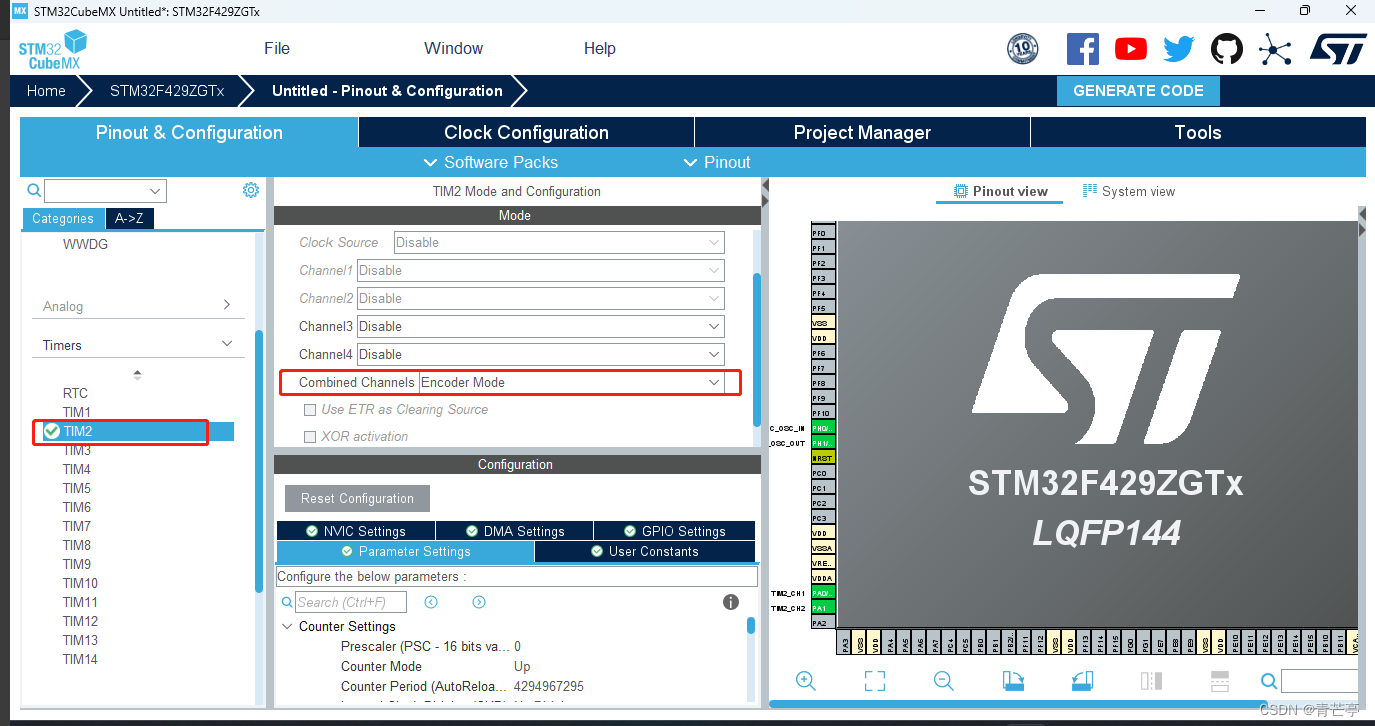Image resolution: width=1375 pixels, height=726 pixels.
Task: Click the fit-to-screen brackets icon under pinout
Action: [x=875, y=681]
